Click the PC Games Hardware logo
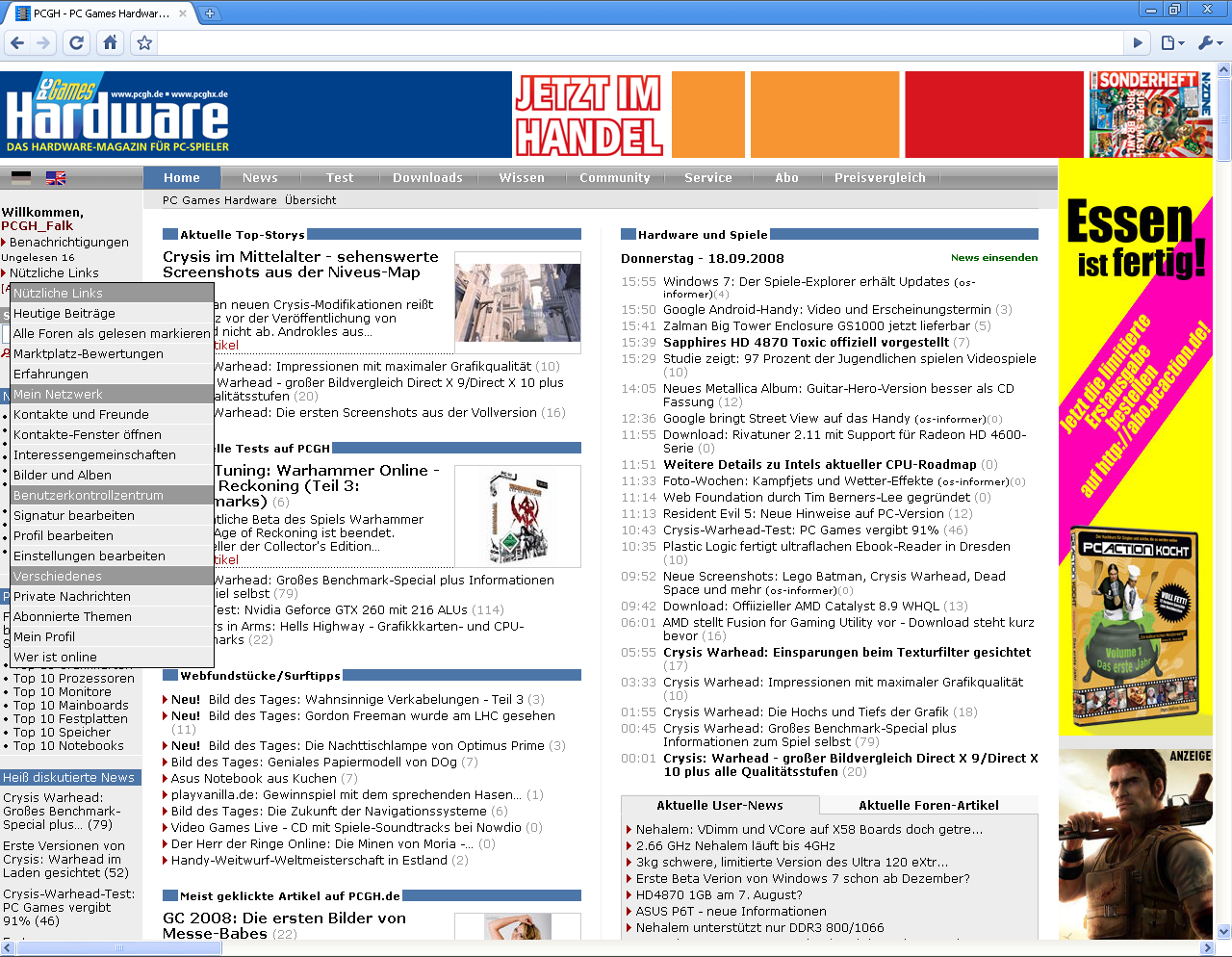 (117, 116)
